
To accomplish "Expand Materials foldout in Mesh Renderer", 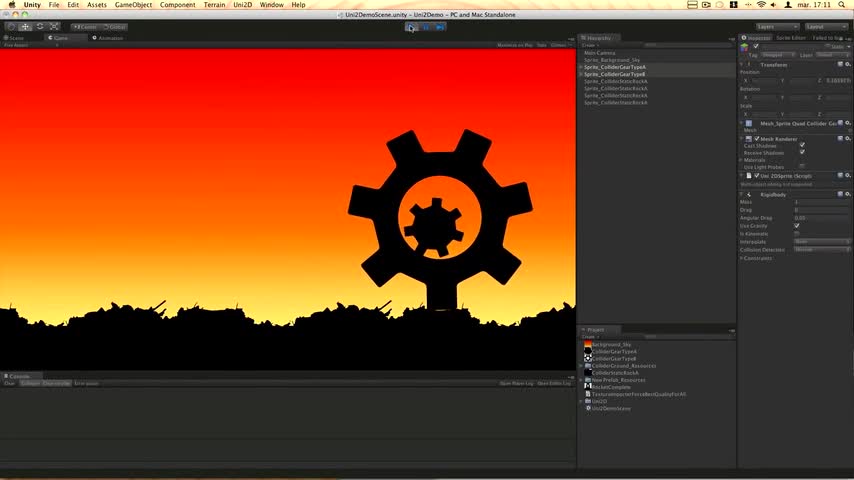I will tap(741, 160).
